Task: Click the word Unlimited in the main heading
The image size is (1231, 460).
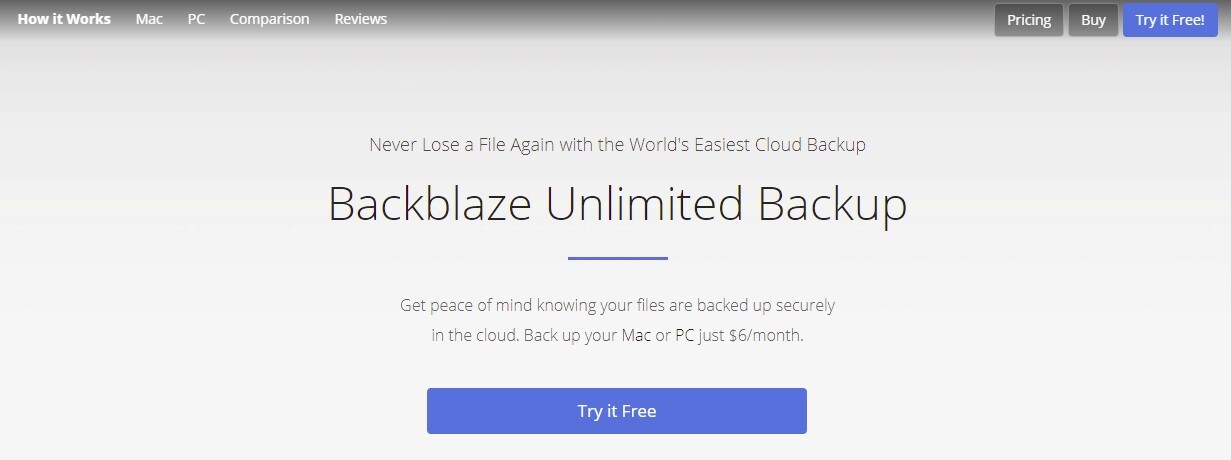Action: (644, 204)
